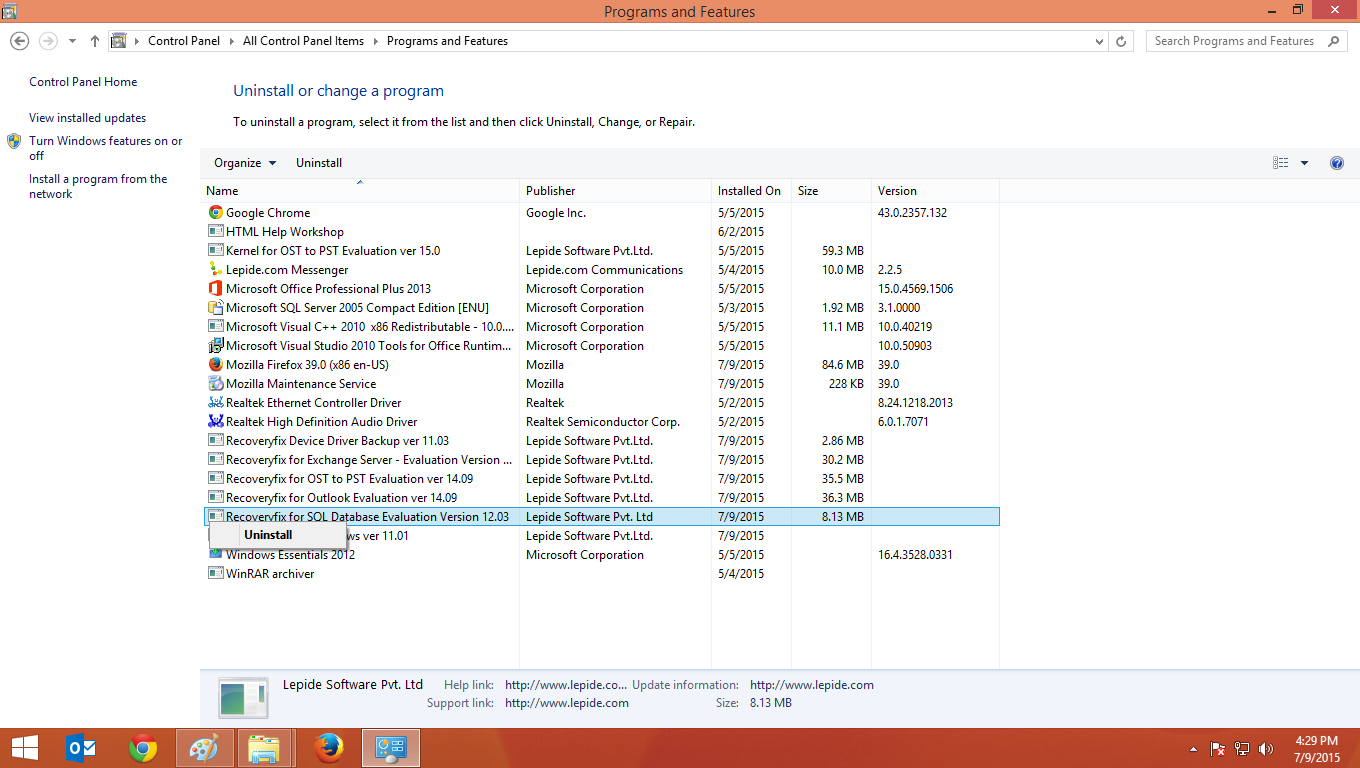
Task: Open Paint from the taskbar
Action: point(204,748)
